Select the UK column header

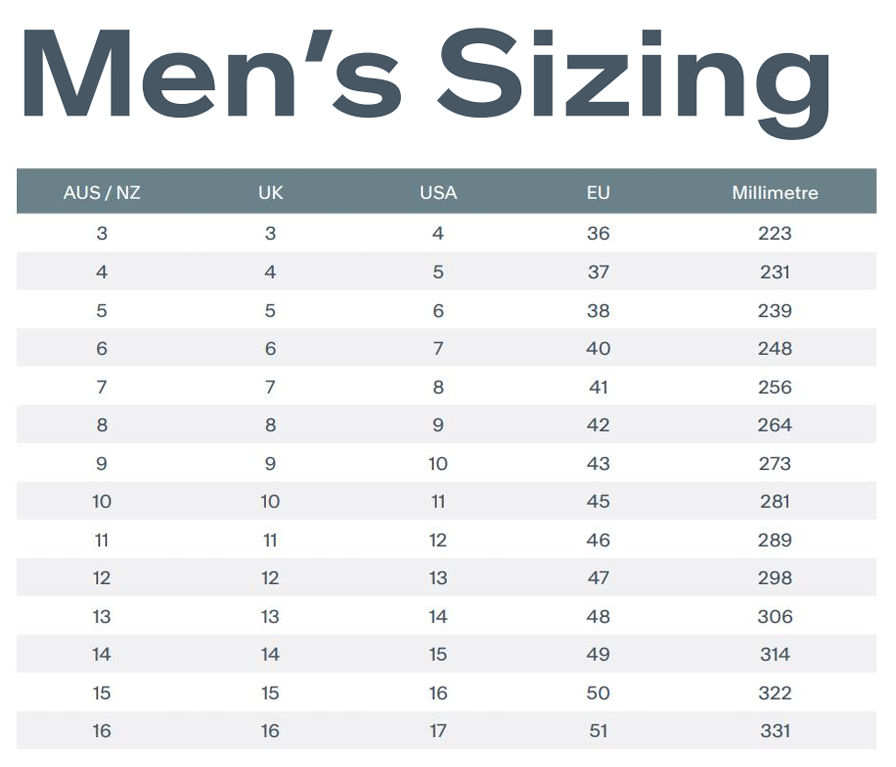point(270,193)
